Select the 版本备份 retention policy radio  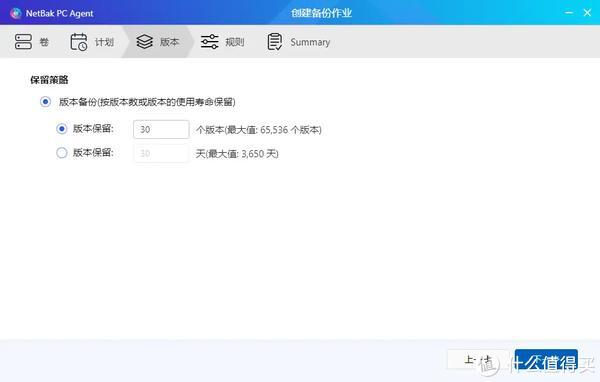pos(46,102)
